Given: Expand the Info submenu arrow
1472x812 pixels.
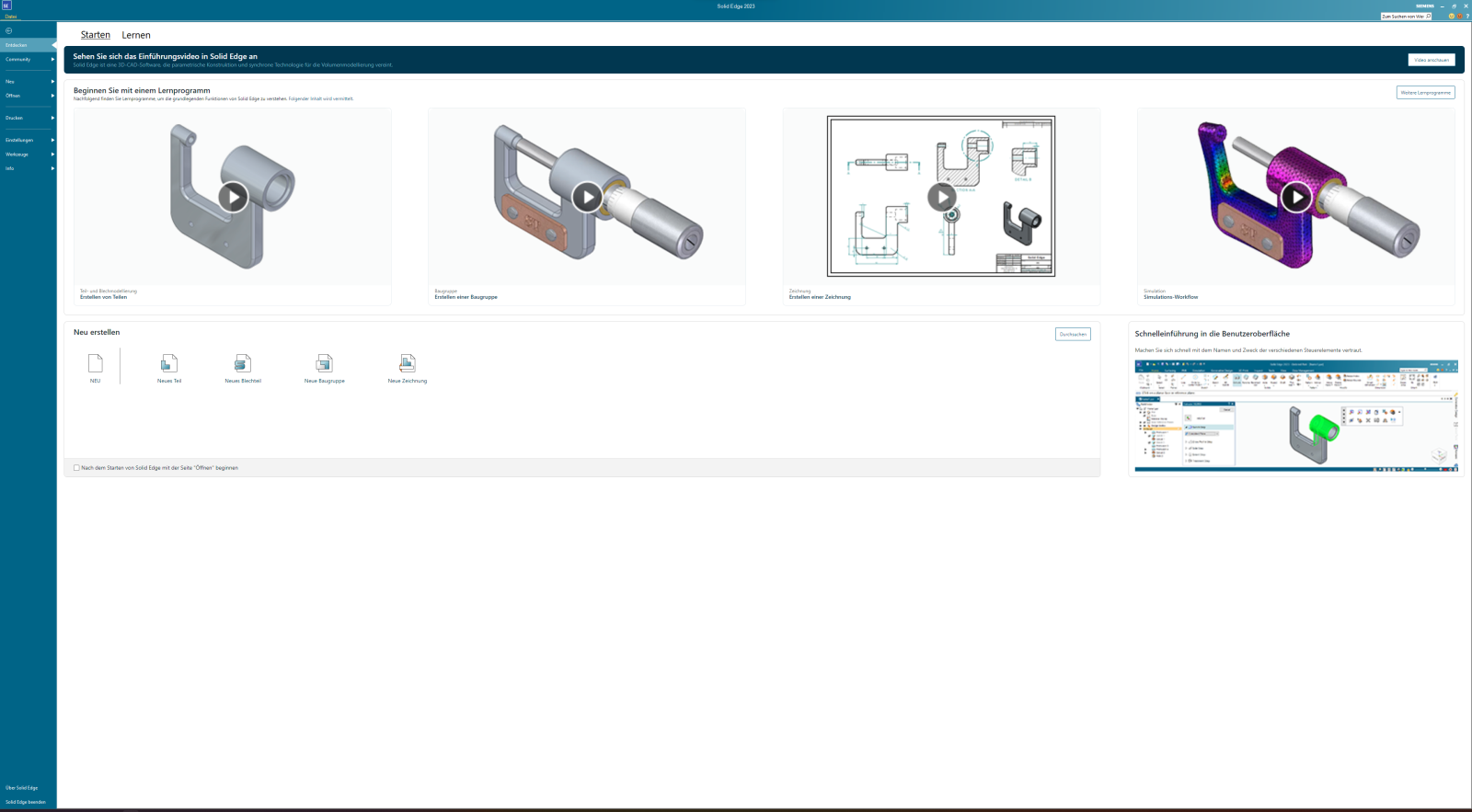Looking at the screenshot, I should click(x=52, y=168).
